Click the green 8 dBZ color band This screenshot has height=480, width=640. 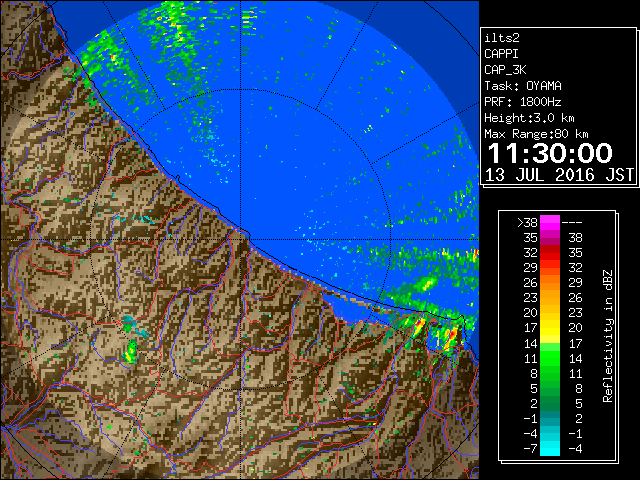[x=550, y=373]
